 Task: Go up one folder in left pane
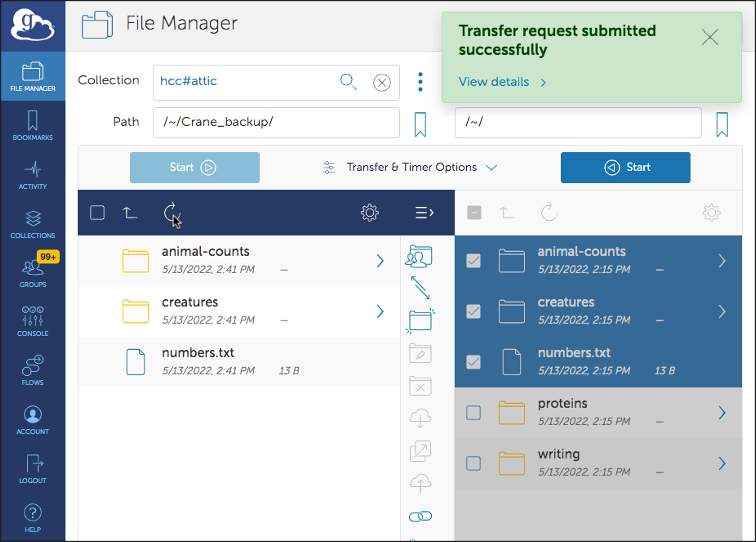point(130,212)
